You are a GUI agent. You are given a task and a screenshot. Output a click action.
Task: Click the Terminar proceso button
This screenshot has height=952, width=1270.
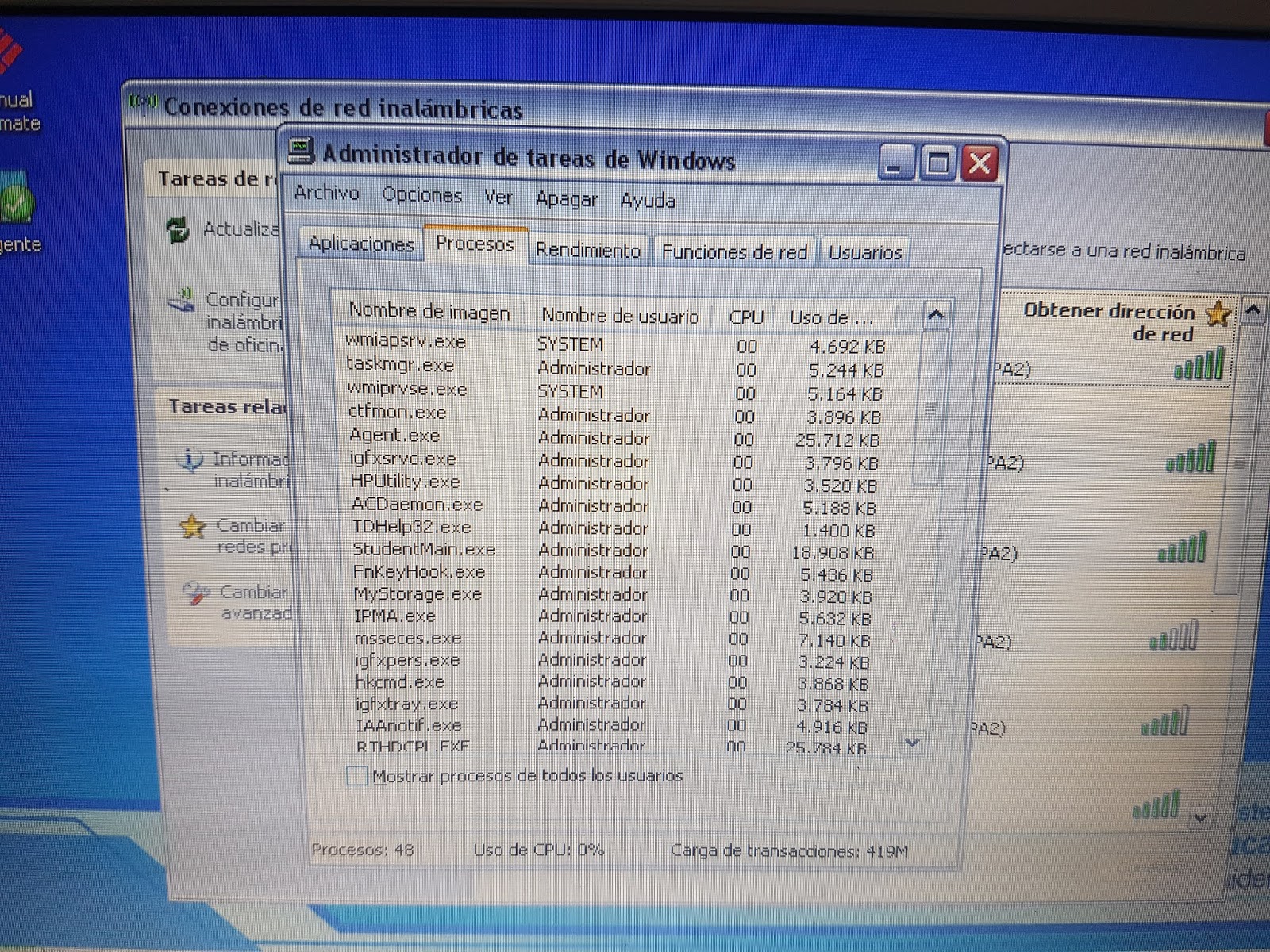(846, 785)
